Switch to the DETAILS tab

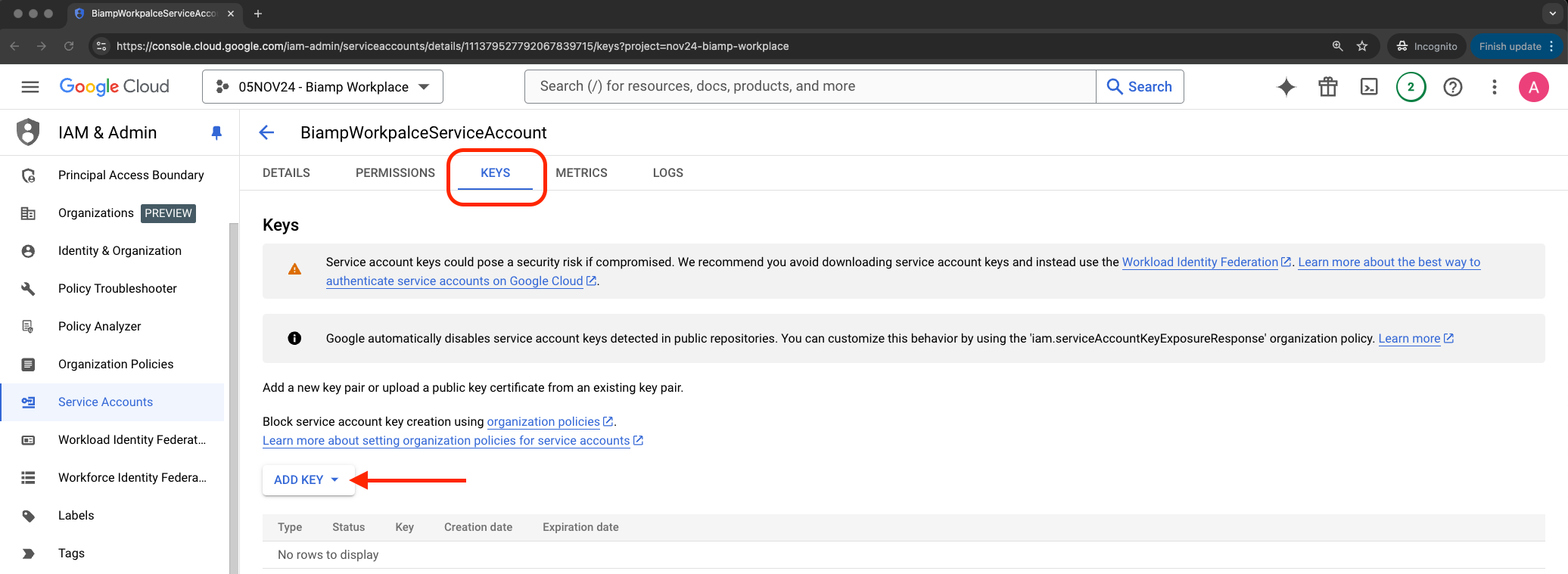[x=286, y=173]
